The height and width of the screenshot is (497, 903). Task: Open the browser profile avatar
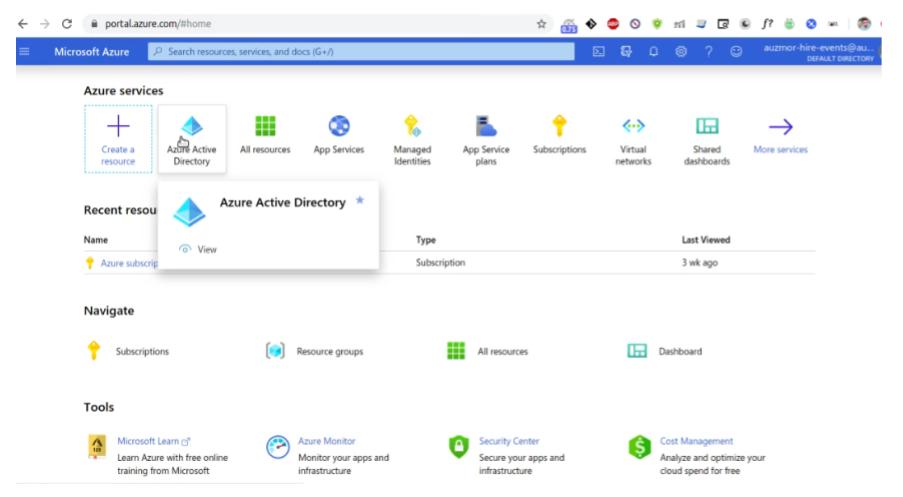pos(864,24)
